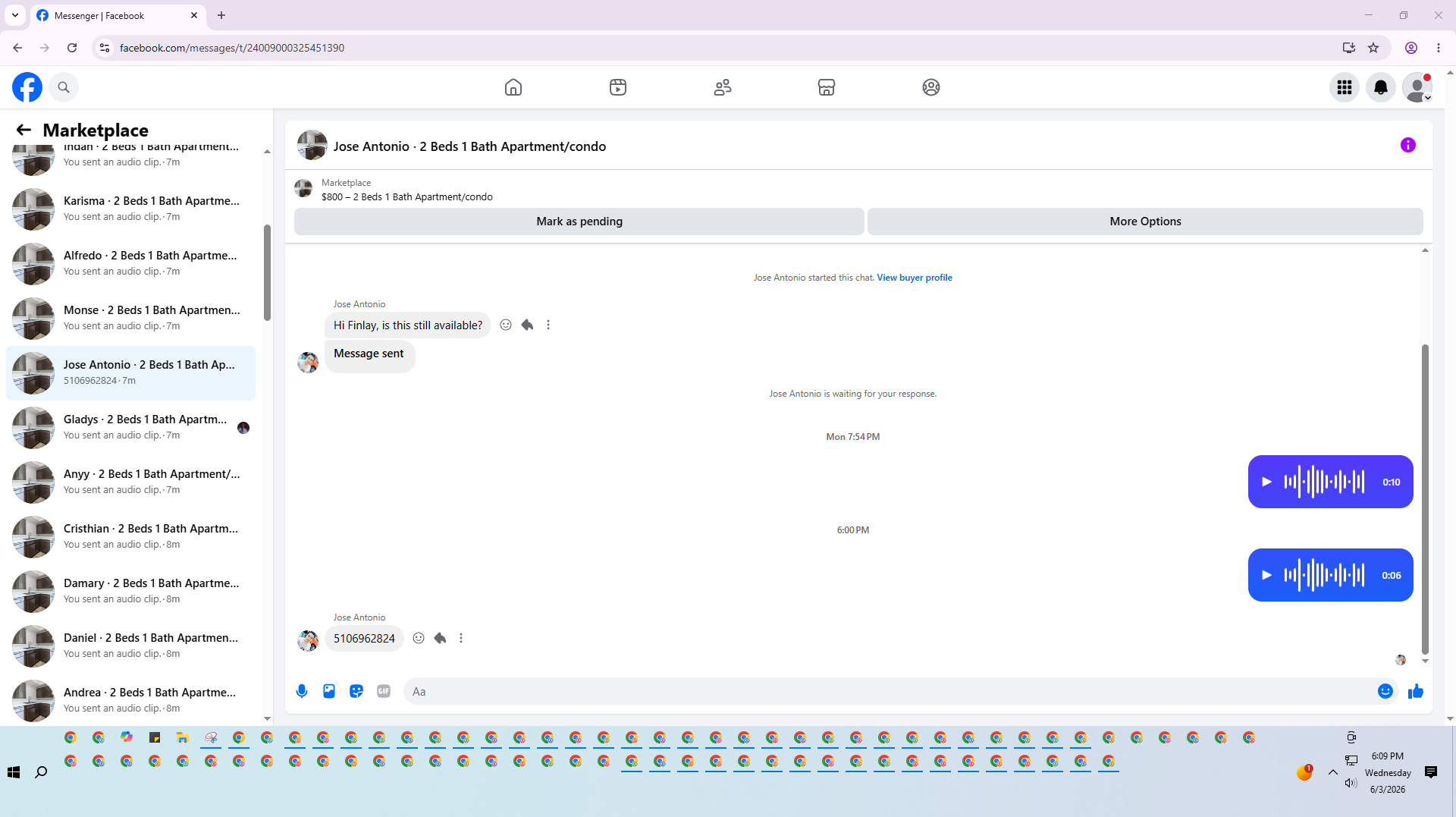Viewport: 1456px width, 817px height.
Task: Open the notifications bell
Action: 1381,87
